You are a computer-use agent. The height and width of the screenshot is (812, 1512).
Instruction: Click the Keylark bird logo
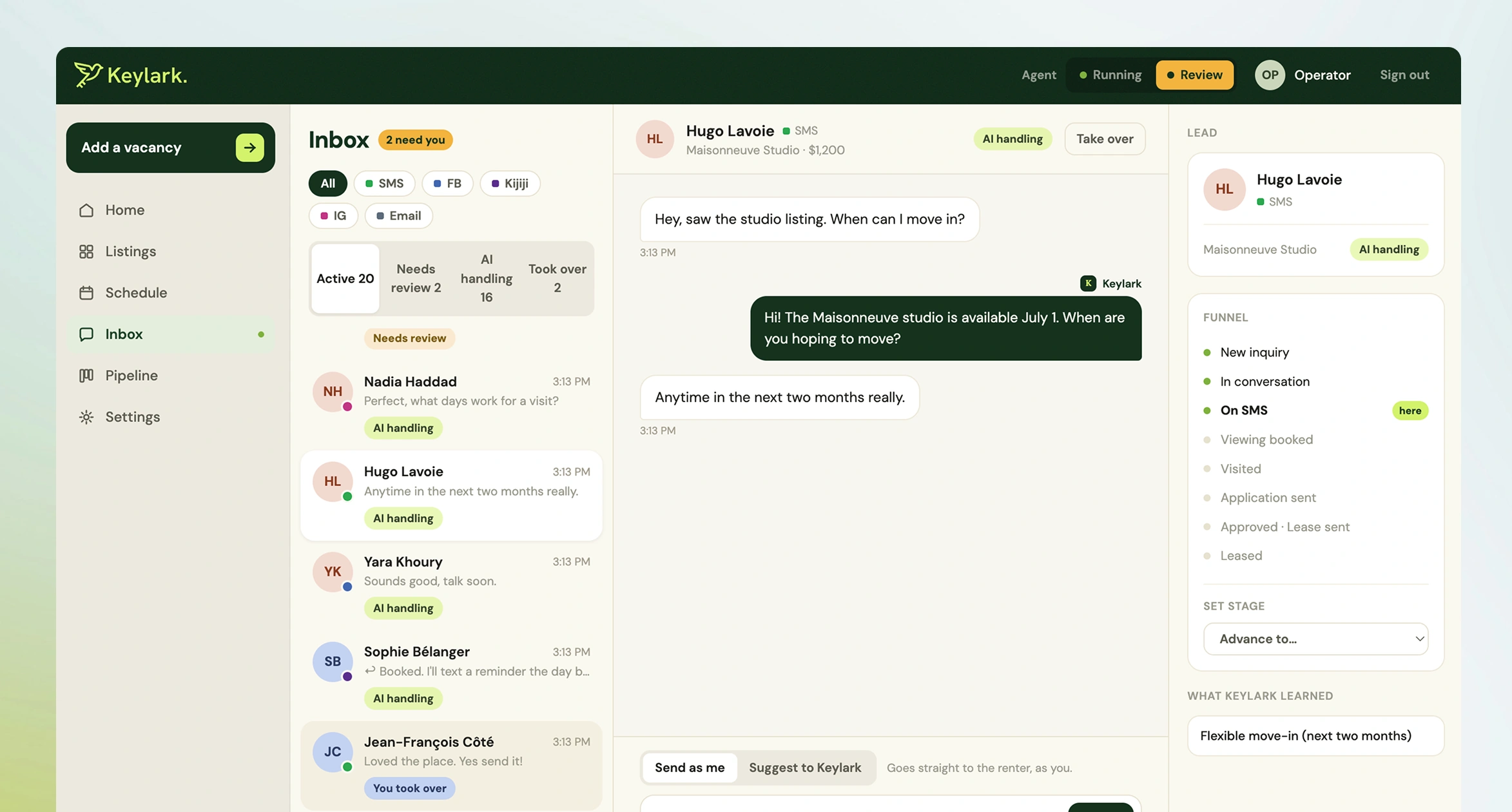click(88, 75)
